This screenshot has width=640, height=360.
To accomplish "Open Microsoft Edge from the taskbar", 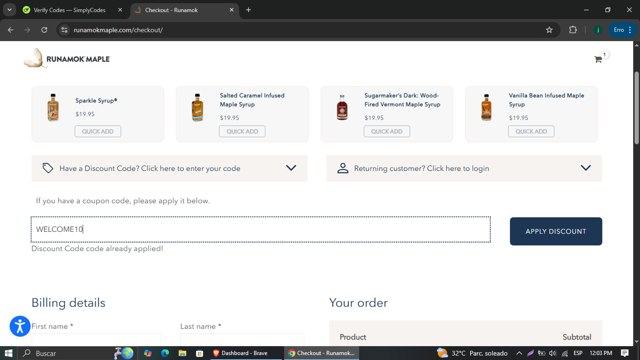I will coord(165,353).
